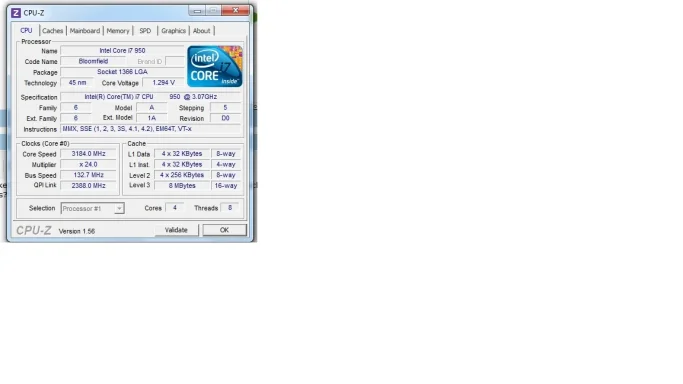
Task: Click the Core Voltage value '1.294 V'
Action: (x=163, y=83)
